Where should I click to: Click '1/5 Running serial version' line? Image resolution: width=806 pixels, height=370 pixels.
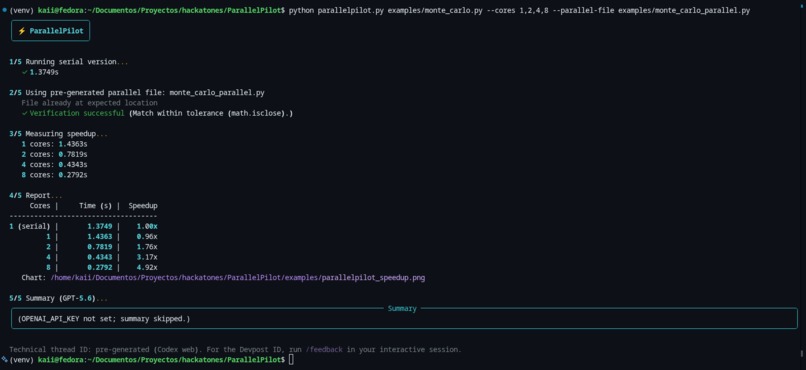tap(68, 62)
